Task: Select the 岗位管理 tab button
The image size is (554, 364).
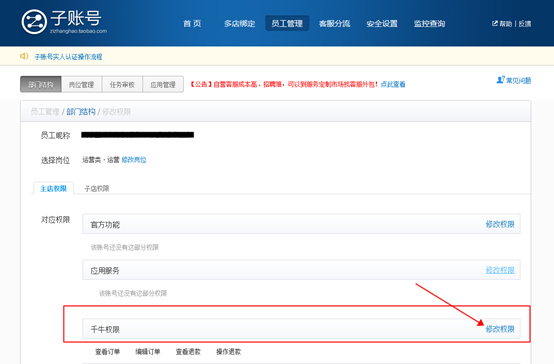Action: click(81, 84)
